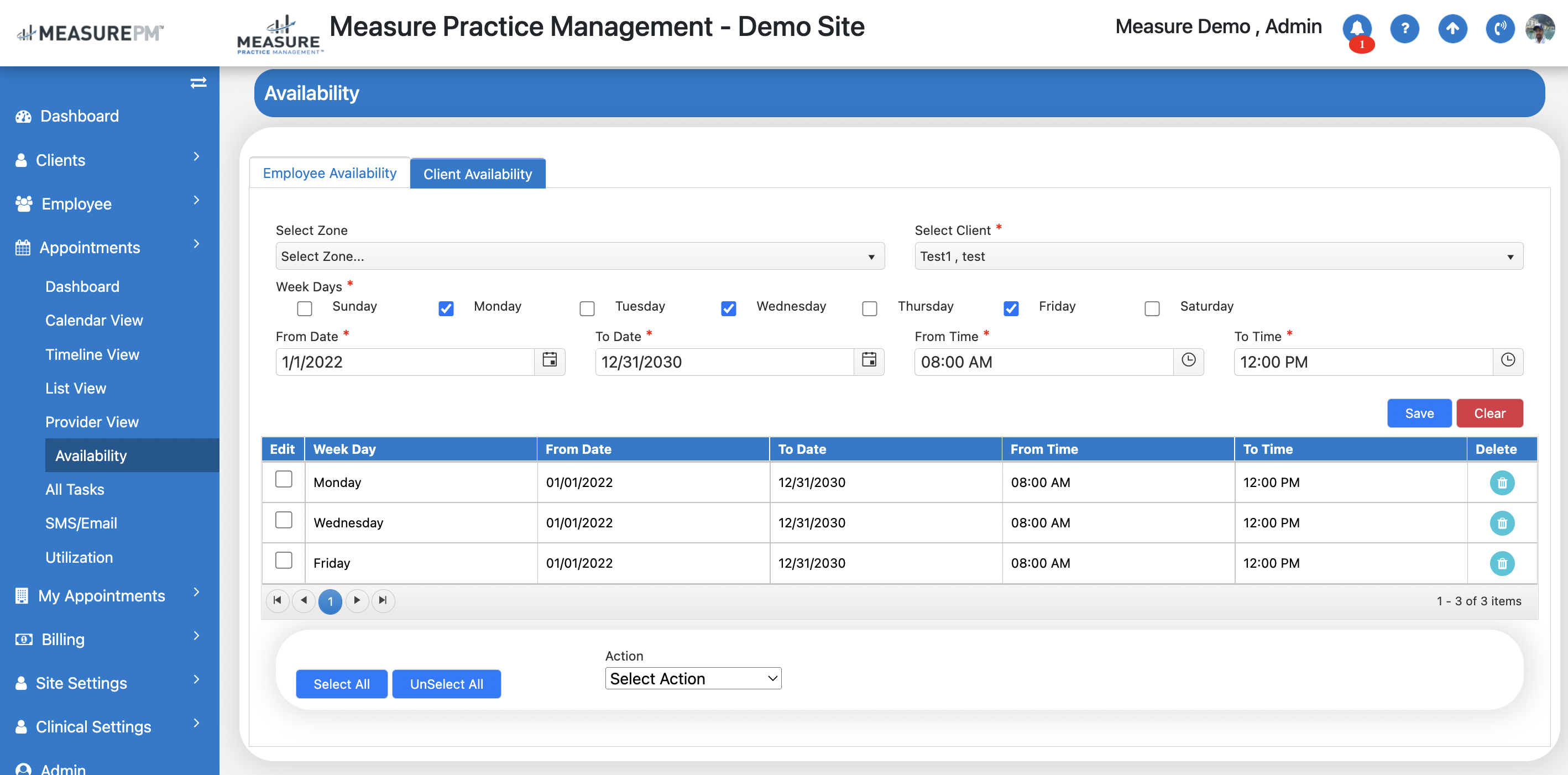The width and height of the screenshot is (1568, 775).
Task: Uncheck the Friday week day checkbox
Action: point(1011,308)
